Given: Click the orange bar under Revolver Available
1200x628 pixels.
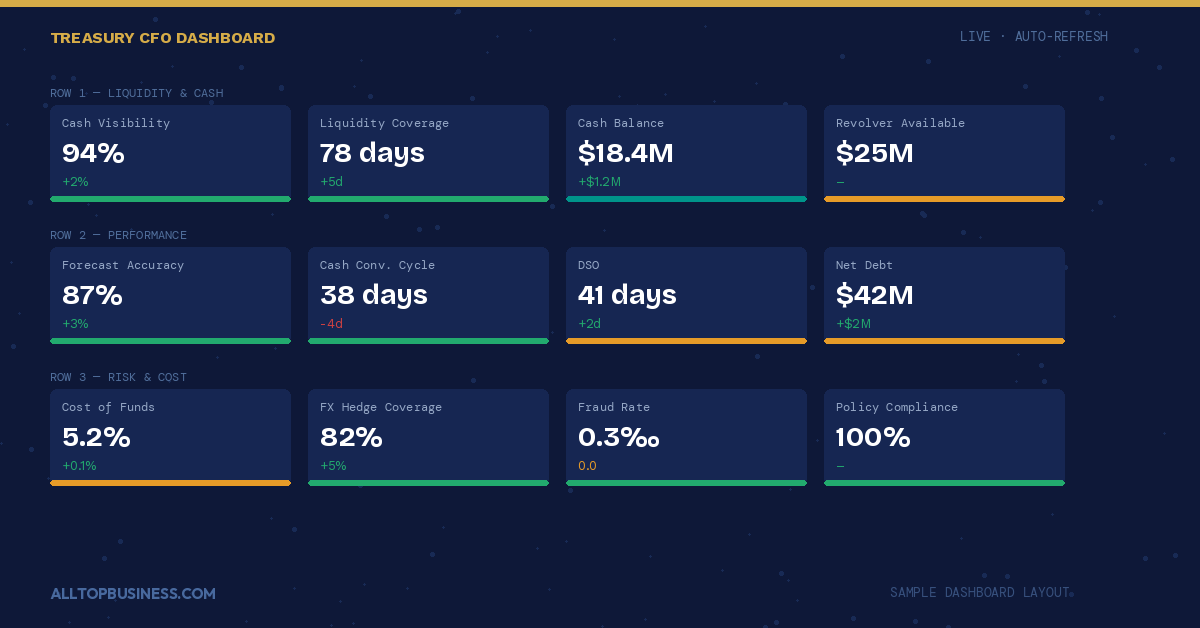Looking at the screenshot, I should 944,199.
